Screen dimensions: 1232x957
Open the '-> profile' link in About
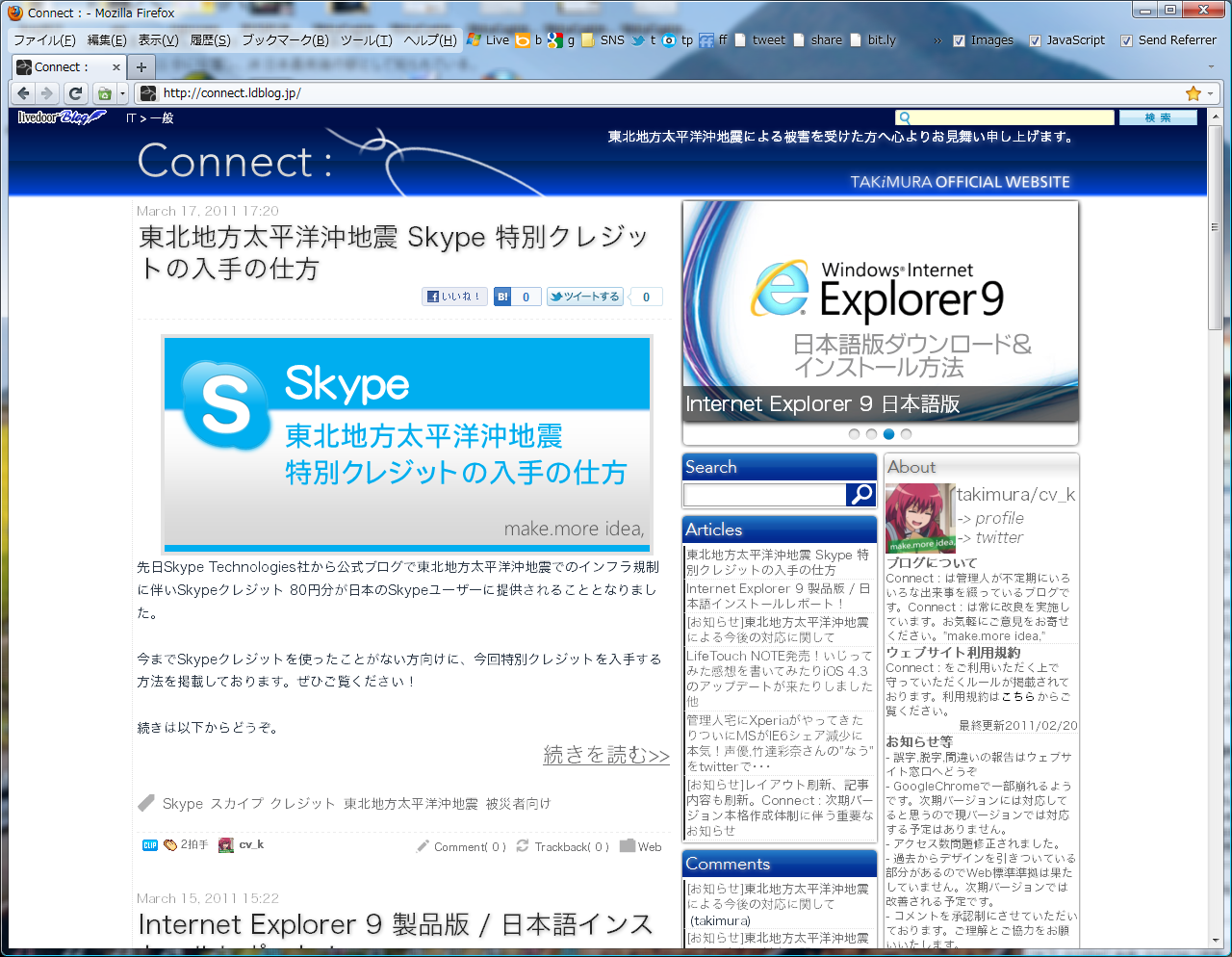(x=990, y=518)
